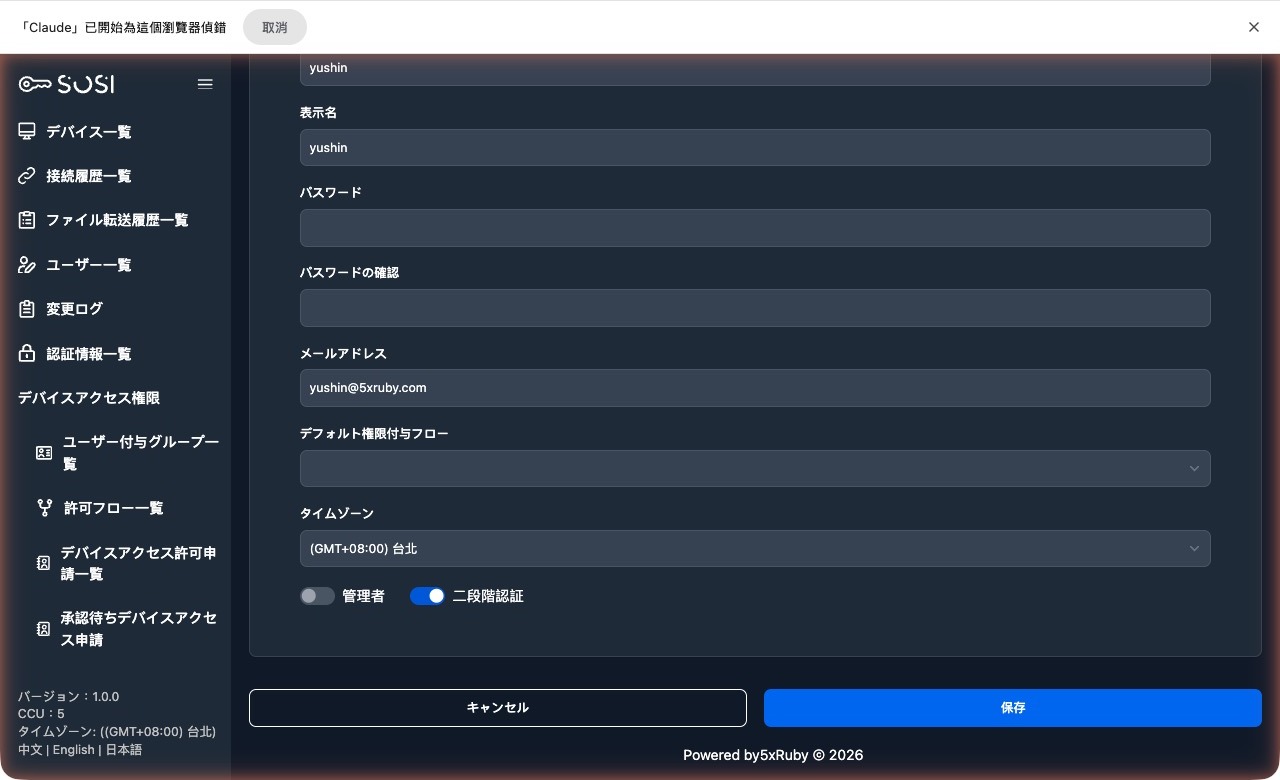Enable the 管理者 toggle
Screen dimensions: 1280x780
click(x=317, y=595)
